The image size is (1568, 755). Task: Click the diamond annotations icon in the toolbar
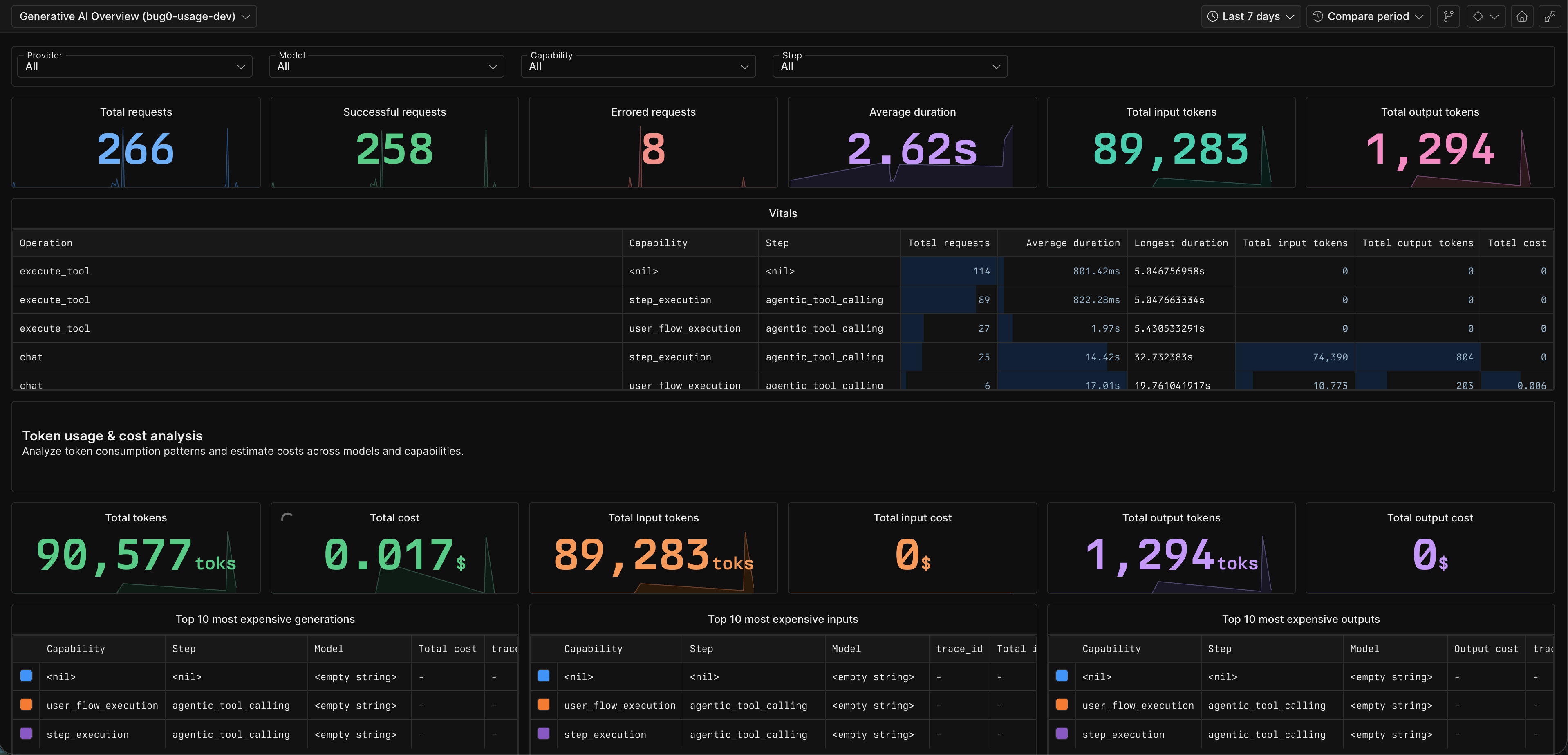click(x=1478, y=16)
